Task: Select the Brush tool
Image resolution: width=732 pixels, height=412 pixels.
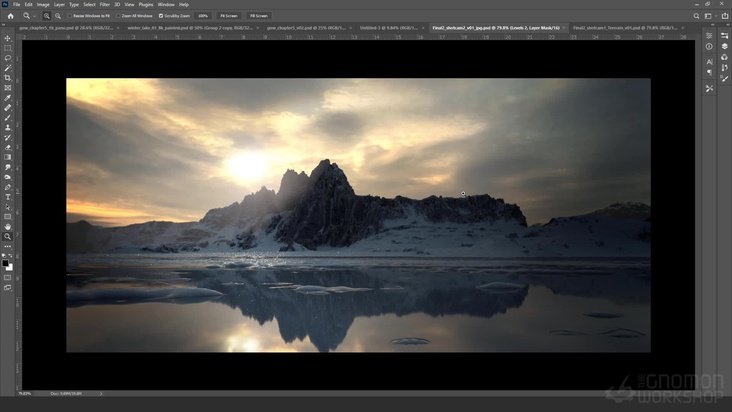Action: click(x=7, y=118)
